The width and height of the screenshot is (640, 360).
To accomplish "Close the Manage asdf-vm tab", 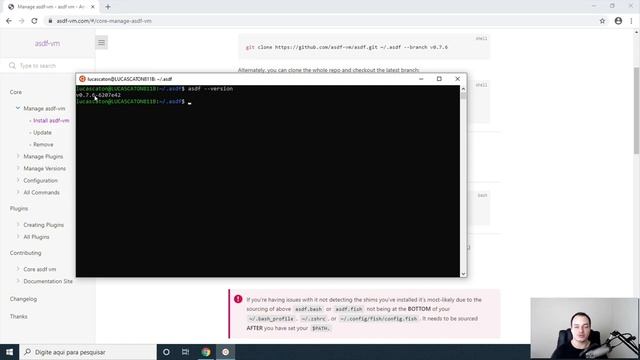I will click(x=93, y=7).
